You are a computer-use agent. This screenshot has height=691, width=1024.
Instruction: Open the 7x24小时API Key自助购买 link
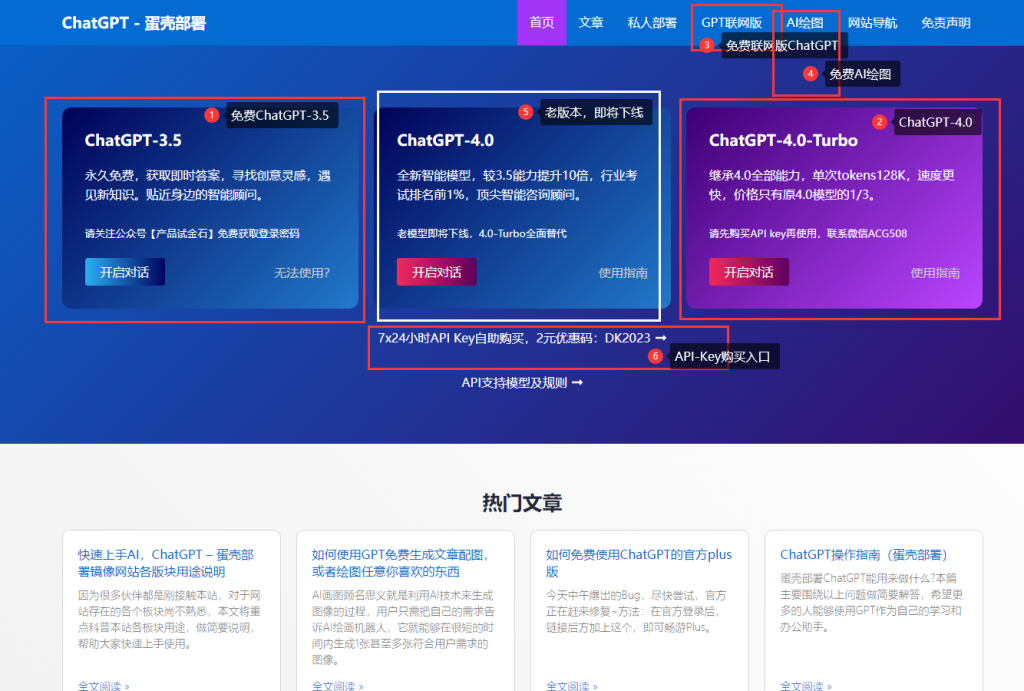click(522, 338)
